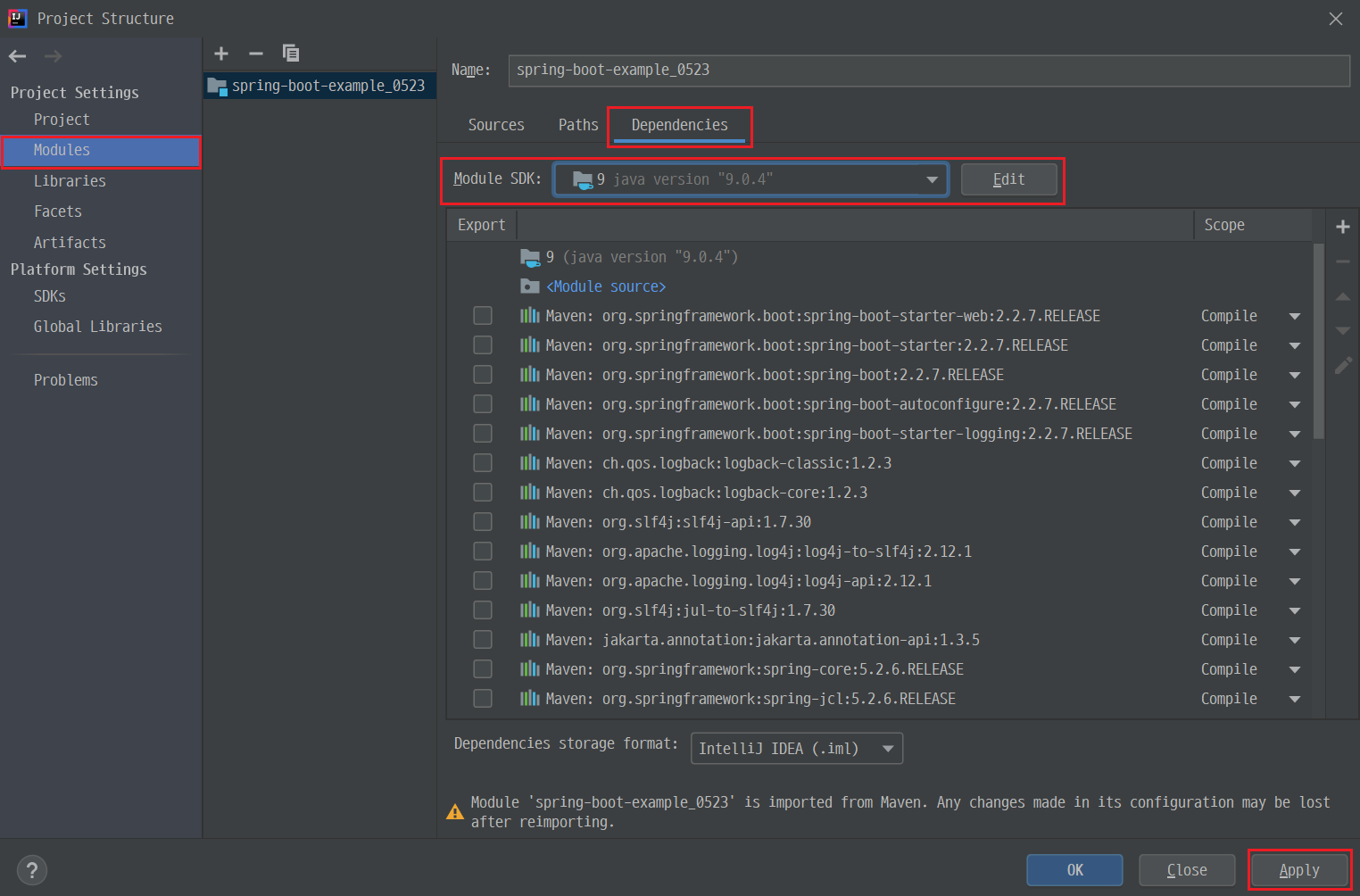The height and width of the screenshot is (896, 1360).
Task: Check export for spring-boot-starter-web:2.2.7.RELEASE
Action: point(483,315)
